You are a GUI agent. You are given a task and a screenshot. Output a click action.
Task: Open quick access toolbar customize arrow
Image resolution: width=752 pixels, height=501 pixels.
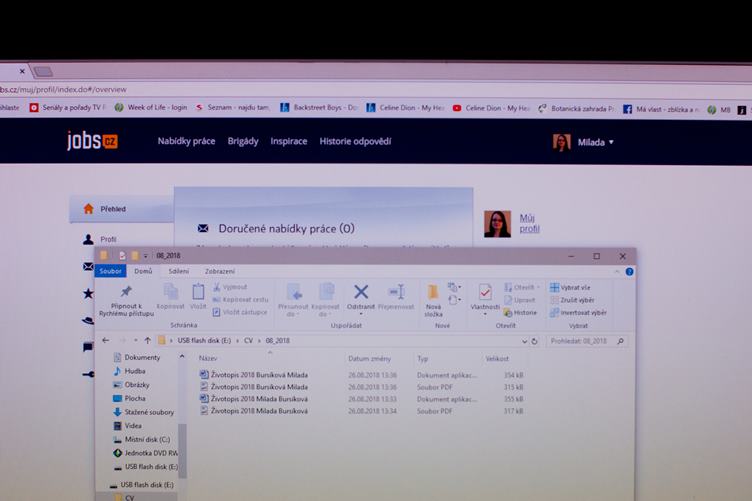click(x=145, y=256)
